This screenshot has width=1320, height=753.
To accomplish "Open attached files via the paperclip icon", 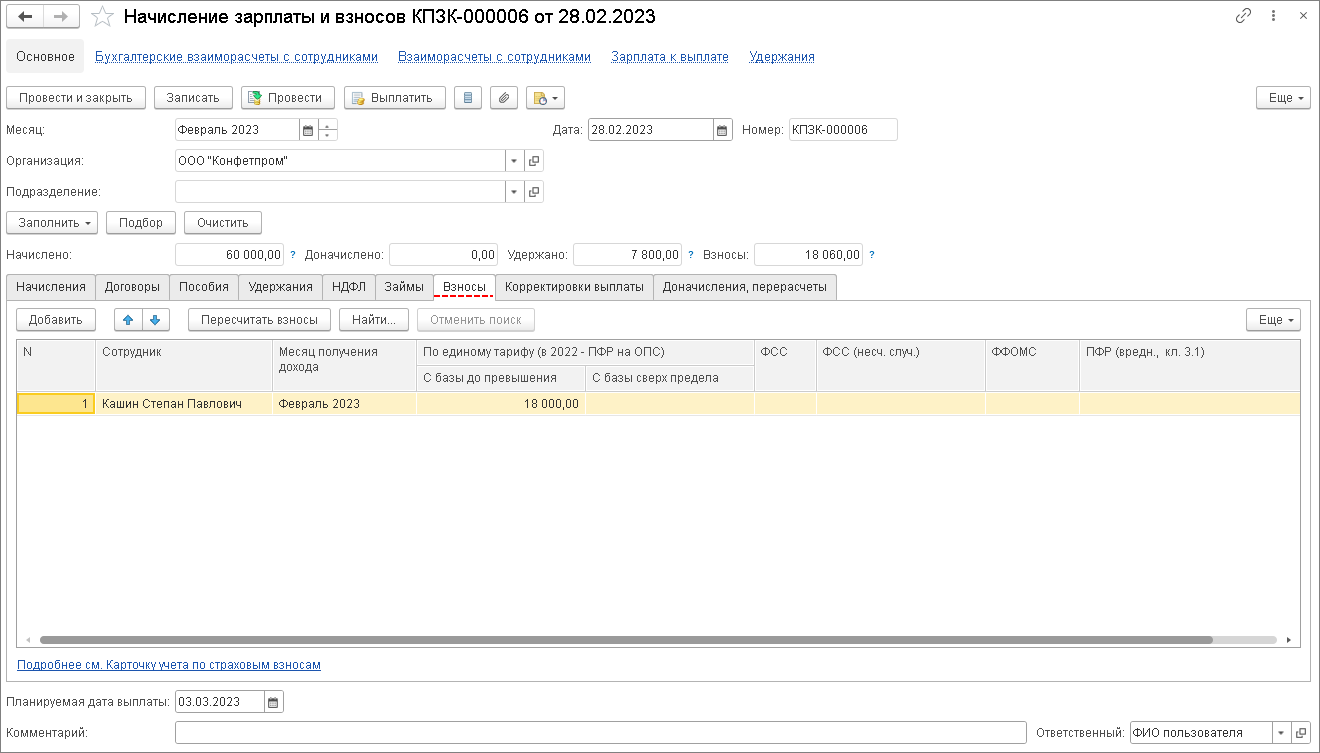I will tap(504, 97).
